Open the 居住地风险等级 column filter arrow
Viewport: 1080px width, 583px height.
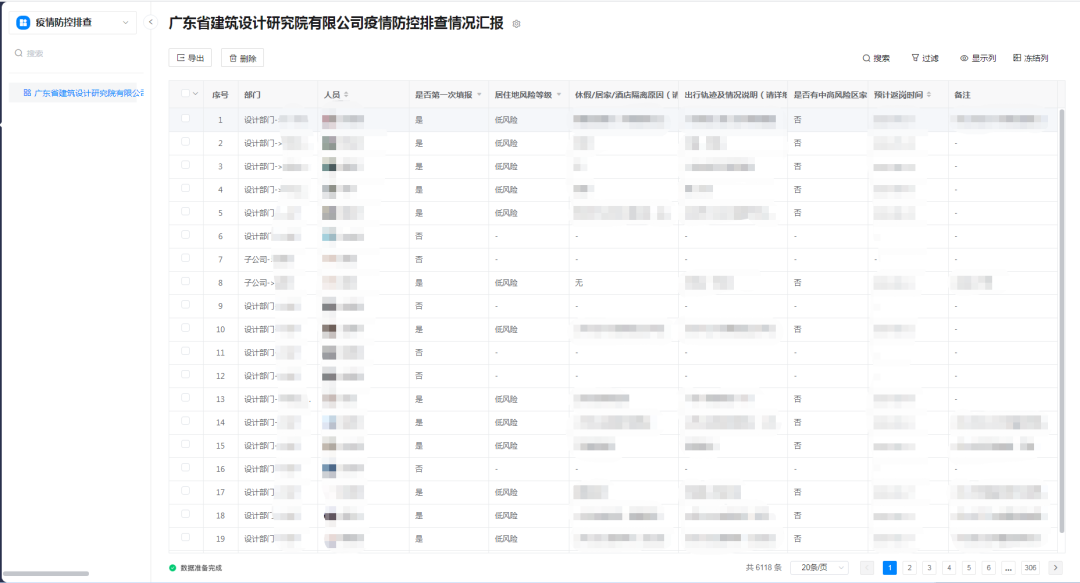(x=559, y=94)
